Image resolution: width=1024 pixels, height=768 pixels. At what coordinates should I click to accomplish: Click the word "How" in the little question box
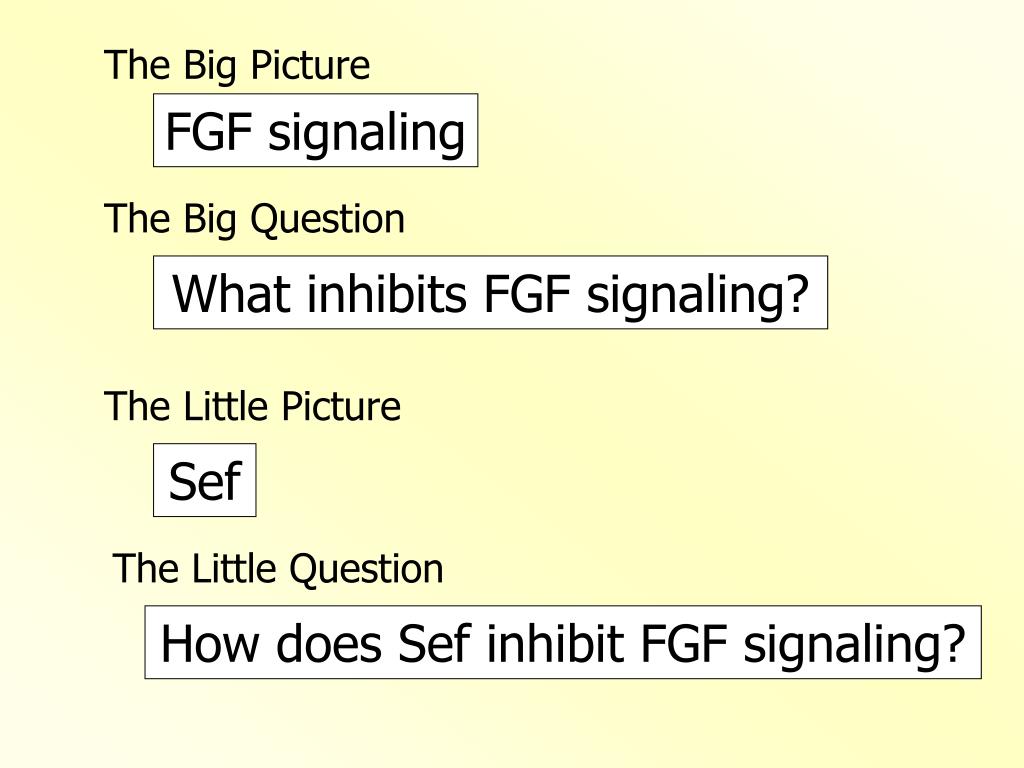(x=209, y=644)
